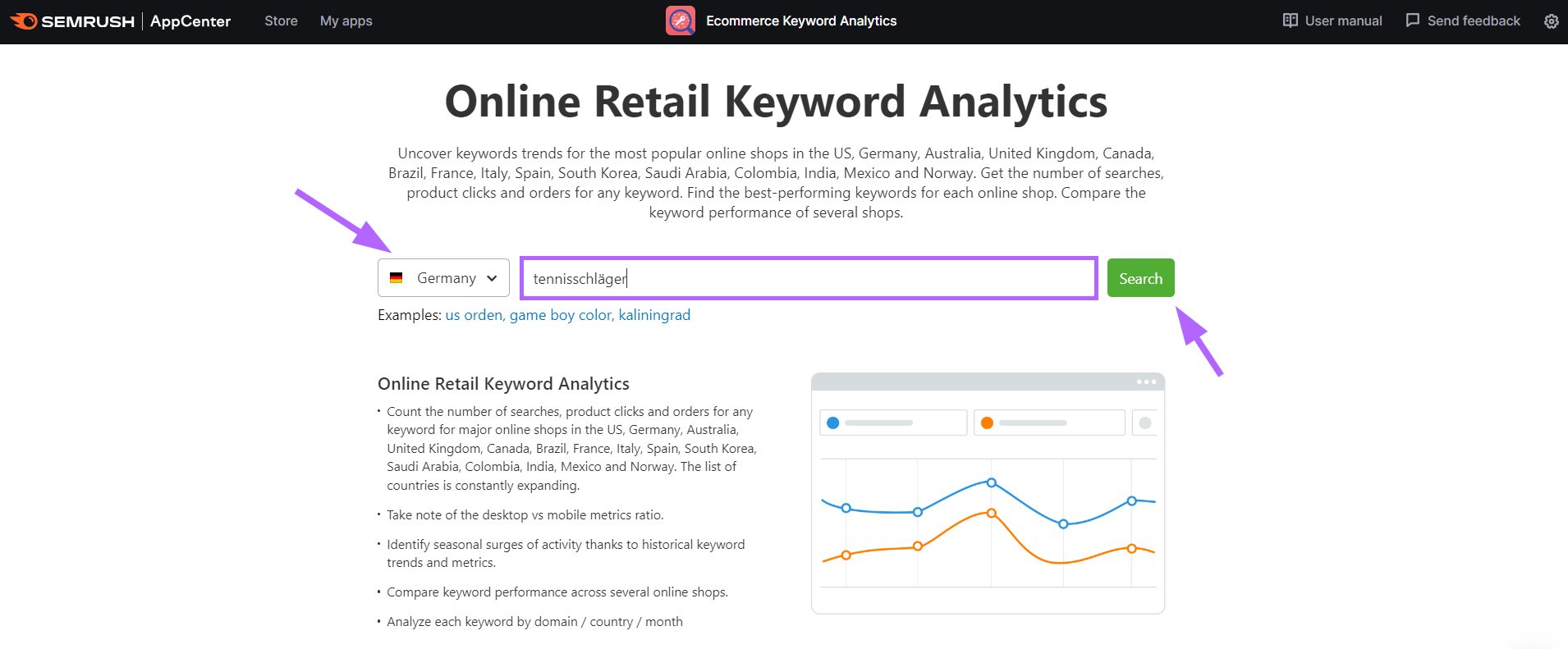Click the 'Count the number of searches' bullet

click(x=571, y=449)
